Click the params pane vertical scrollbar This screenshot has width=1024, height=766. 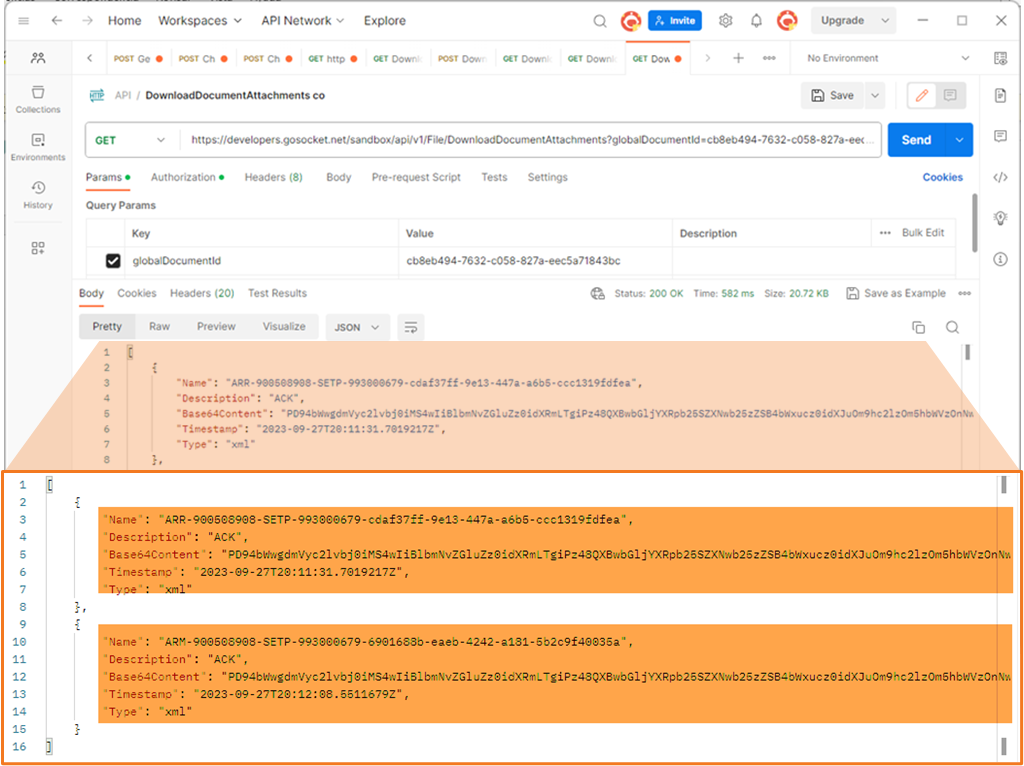click(974, 222)
